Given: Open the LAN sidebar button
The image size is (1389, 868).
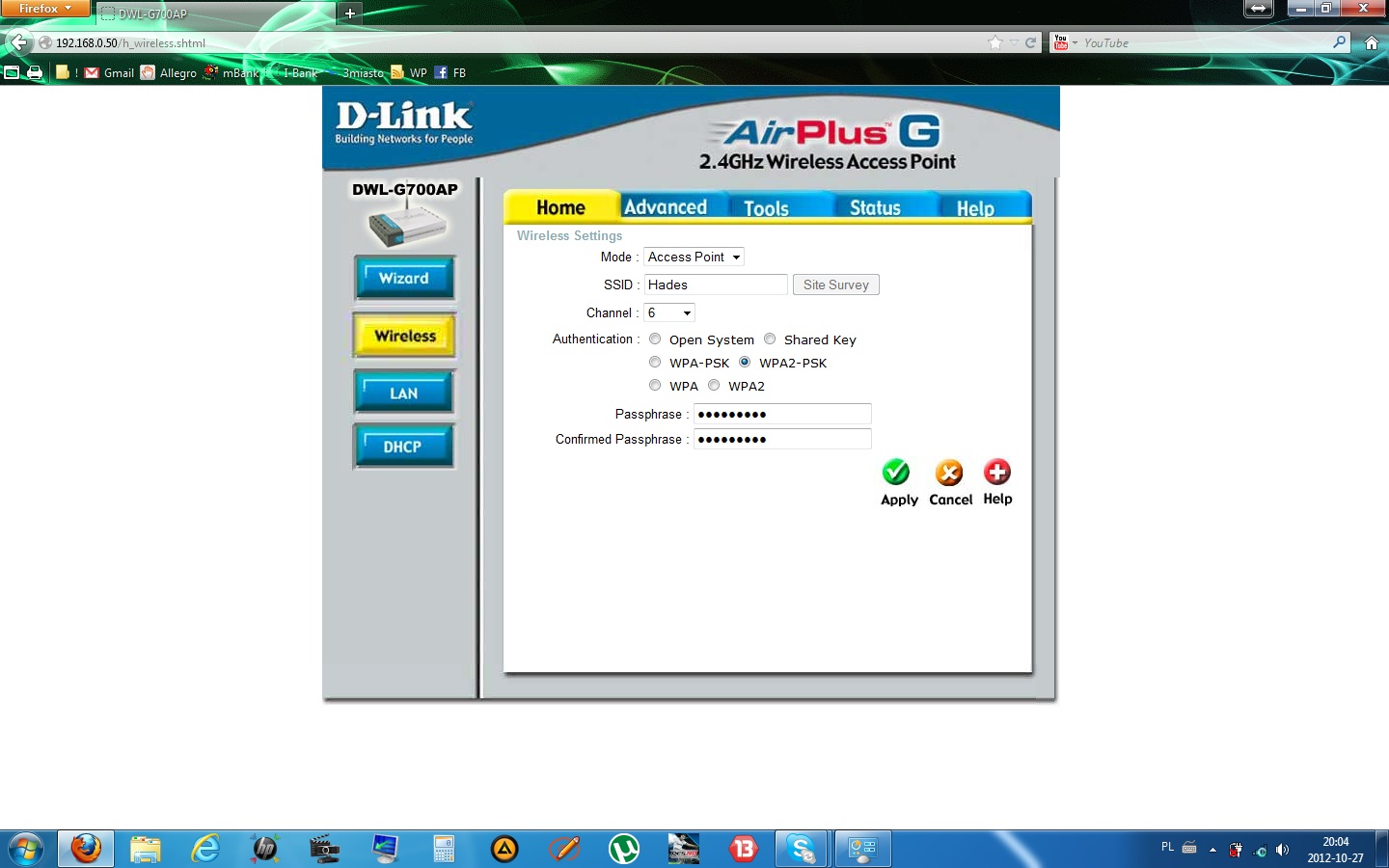Looking at the screenshot, I should pos(404,393).
